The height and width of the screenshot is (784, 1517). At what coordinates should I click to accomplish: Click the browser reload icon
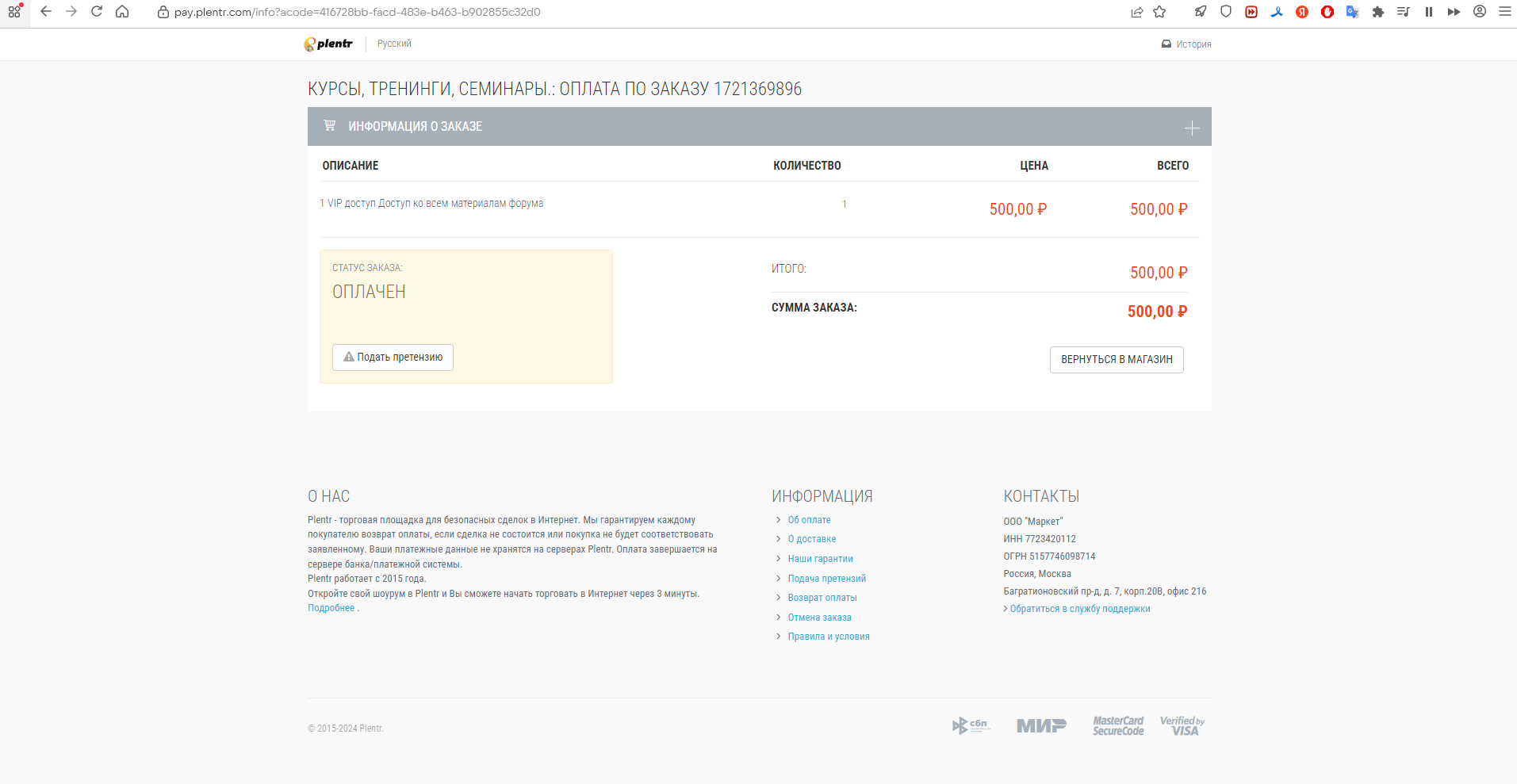tap(97, 12)
